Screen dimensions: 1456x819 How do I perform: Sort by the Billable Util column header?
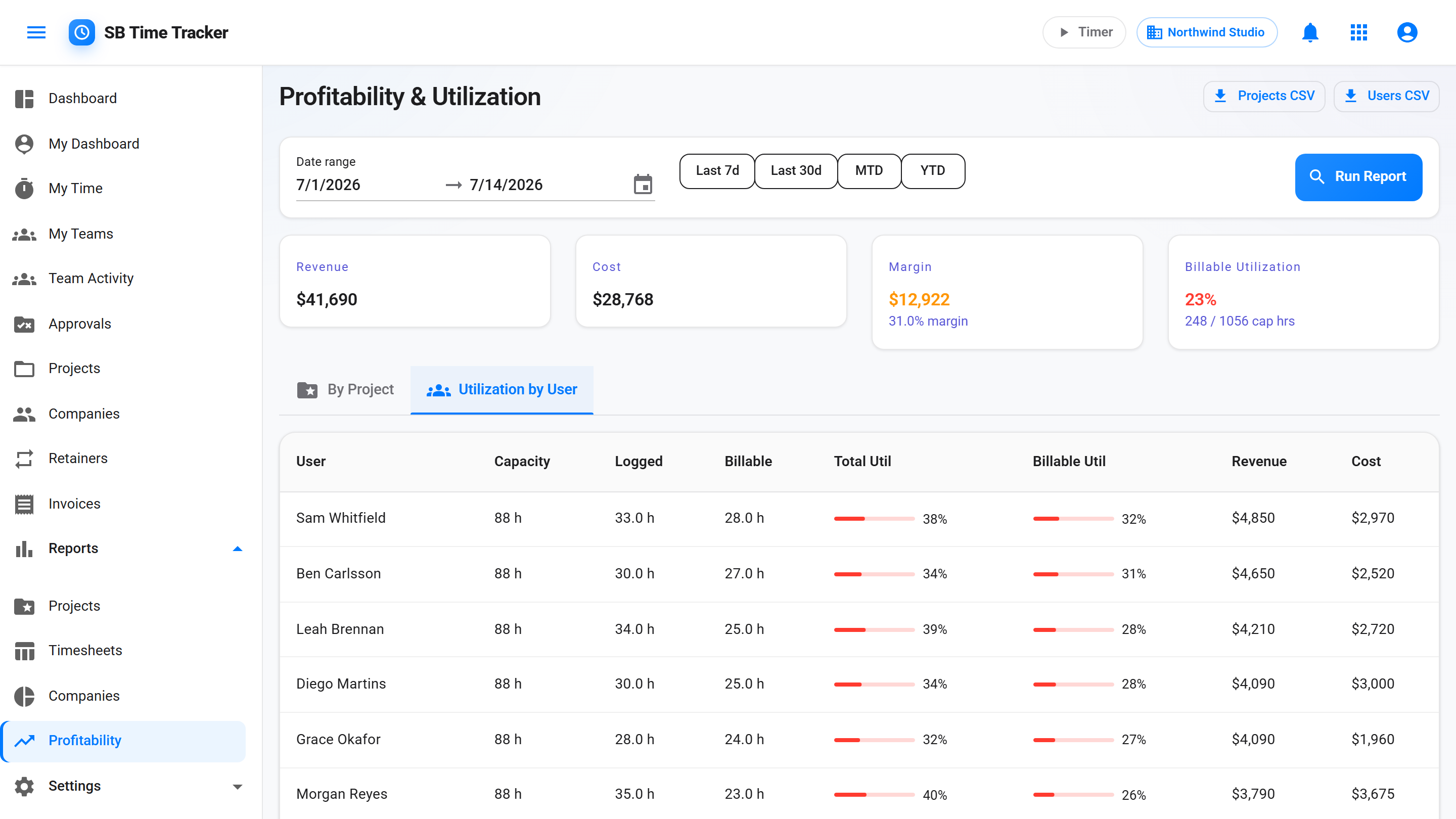pyautogui.click(x=1068, y=461)
